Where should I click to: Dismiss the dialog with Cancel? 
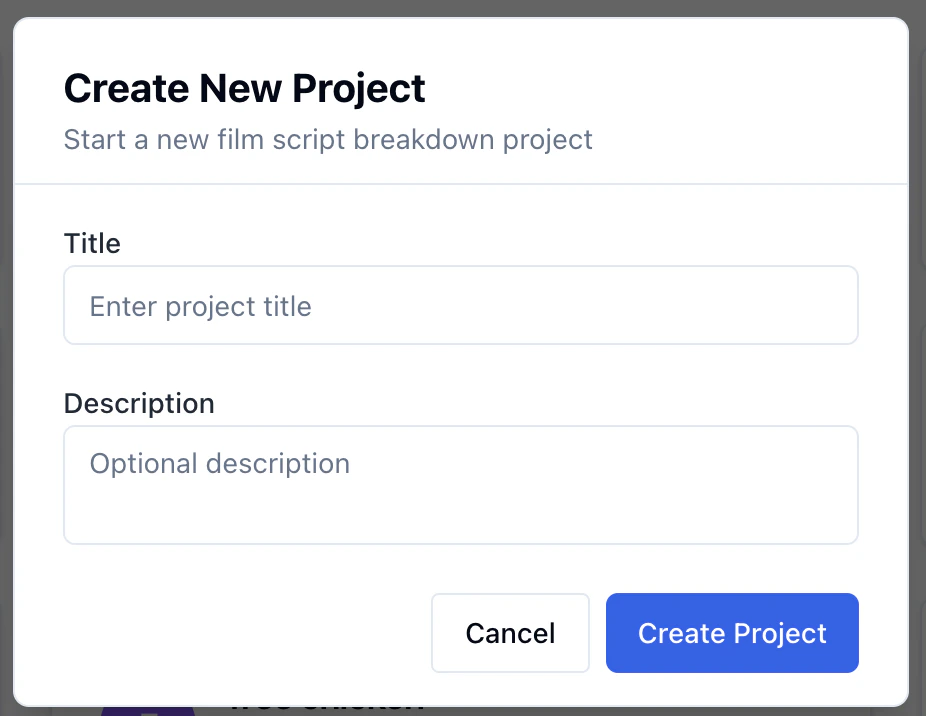510,633
